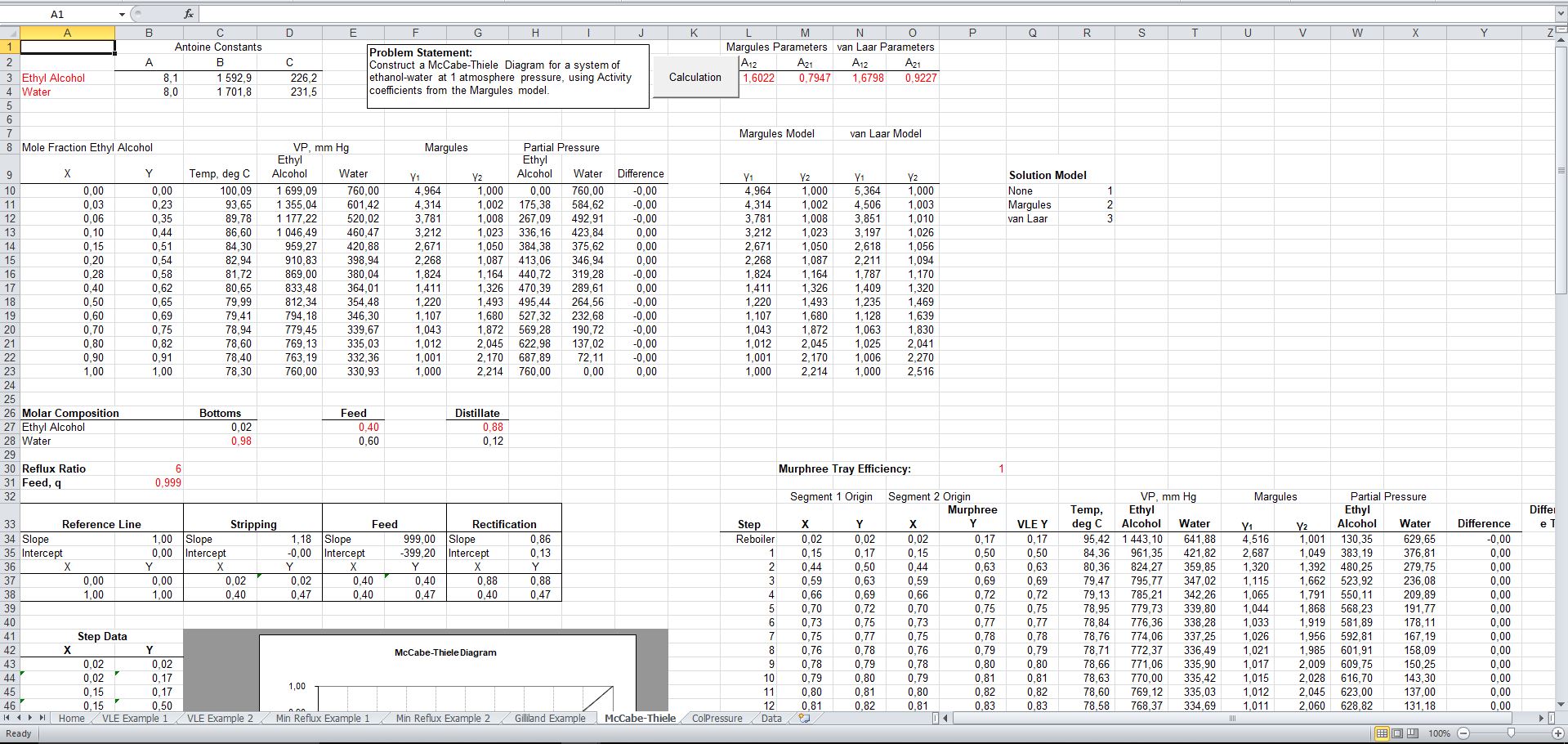The width and height of the screenshot is (1568, 744).
Task: Select the McCabe-Thiele sheet tab
Action: (640, 719)
